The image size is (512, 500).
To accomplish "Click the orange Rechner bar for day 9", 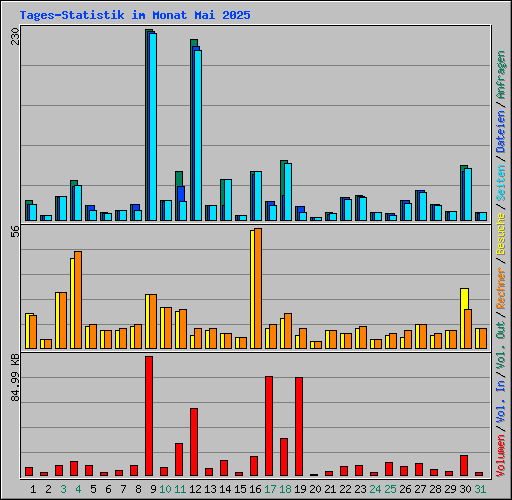I will [153, 321].
